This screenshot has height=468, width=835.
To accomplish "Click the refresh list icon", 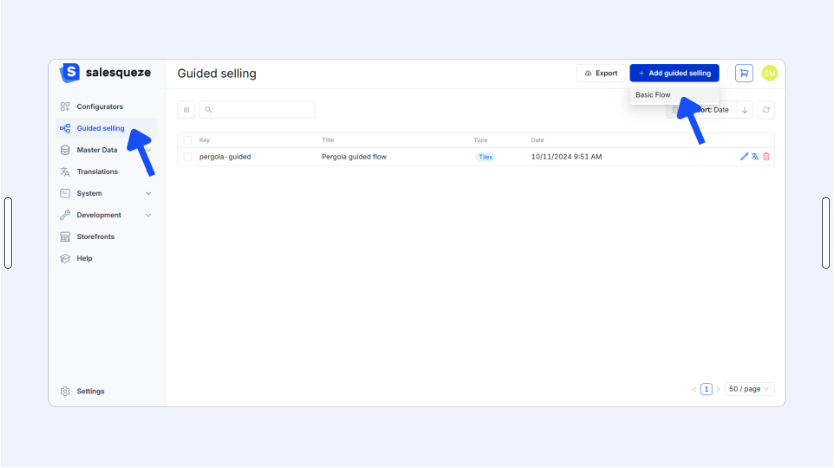I will pos(766,110).
